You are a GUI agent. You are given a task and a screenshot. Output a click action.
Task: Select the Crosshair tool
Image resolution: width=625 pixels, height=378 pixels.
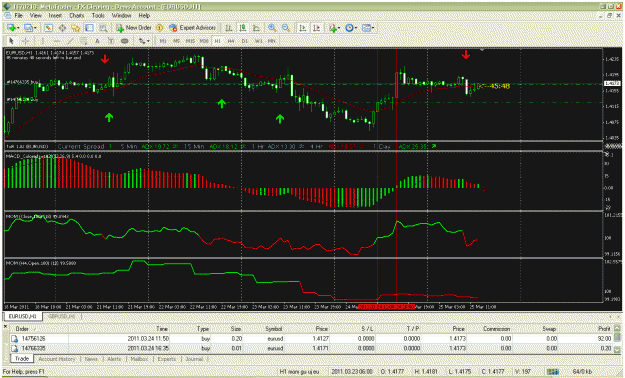coord(25,41)
